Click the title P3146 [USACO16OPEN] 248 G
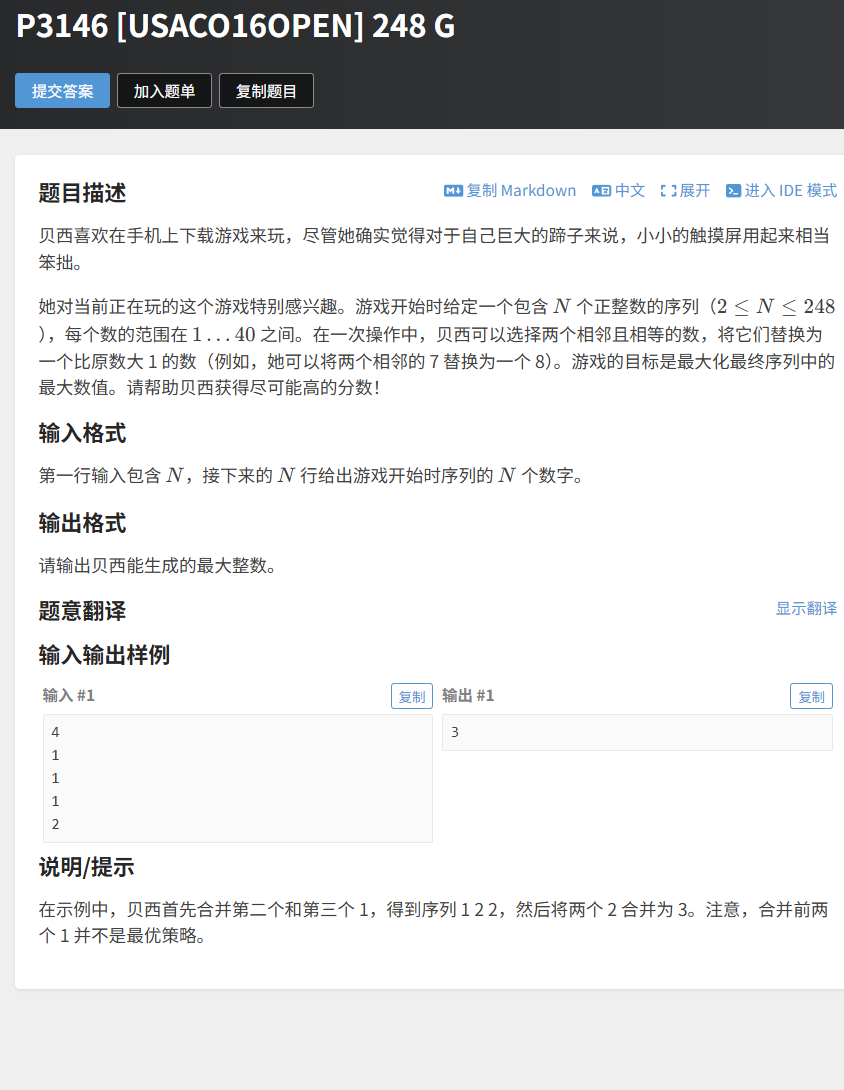Screen dimensions: 844x1090 click(236, 26)
